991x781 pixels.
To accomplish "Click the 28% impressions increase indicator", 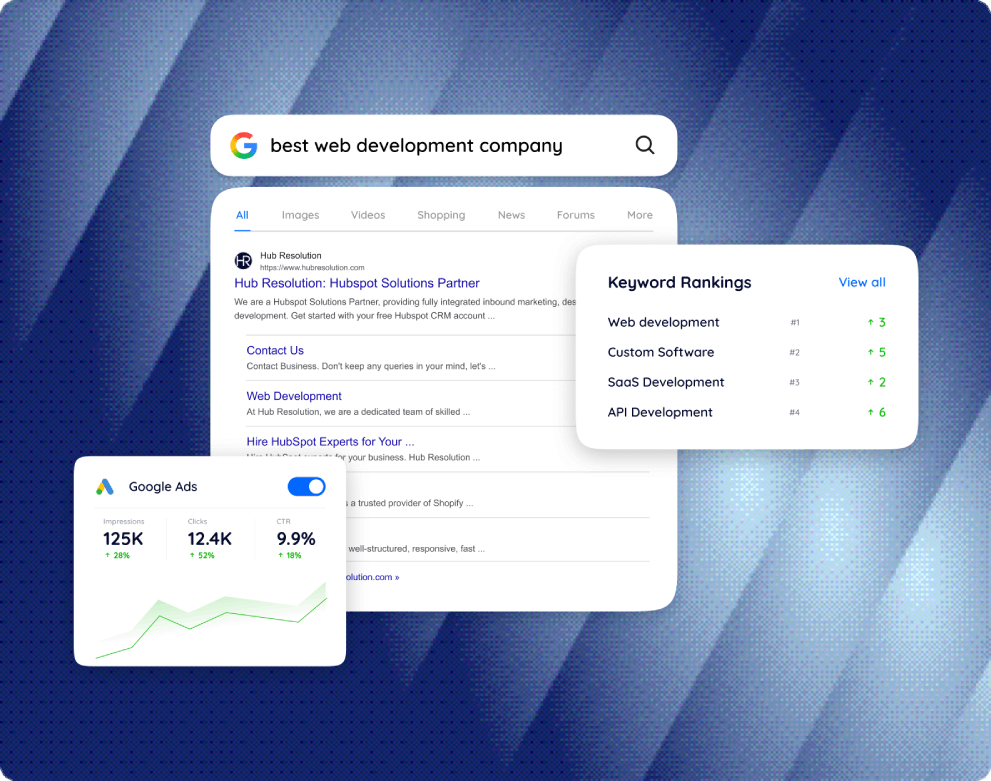I will pyautogui.click(x=118, y=555).
